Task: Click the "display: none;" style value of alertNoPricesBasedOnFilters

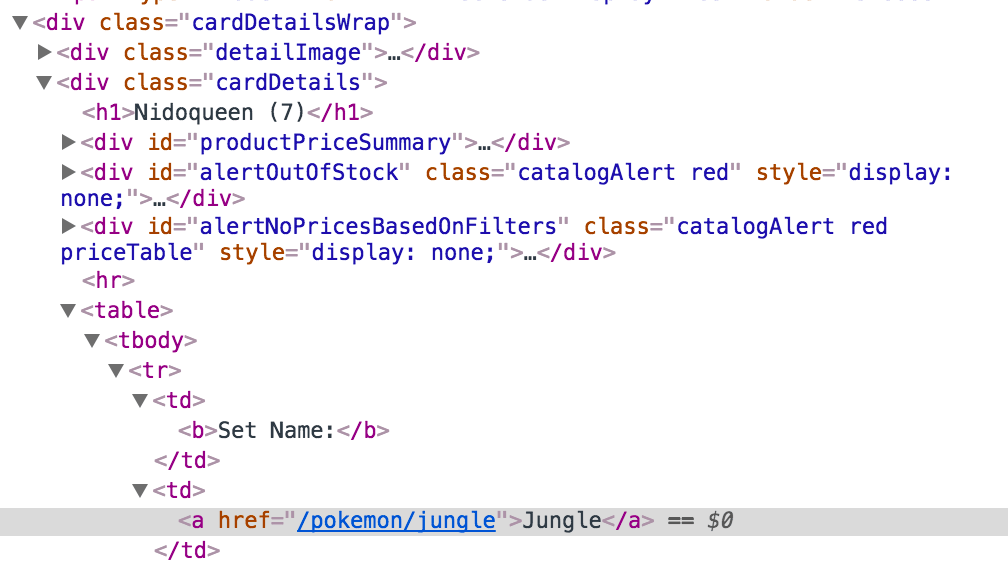Action: coord(403,253)
